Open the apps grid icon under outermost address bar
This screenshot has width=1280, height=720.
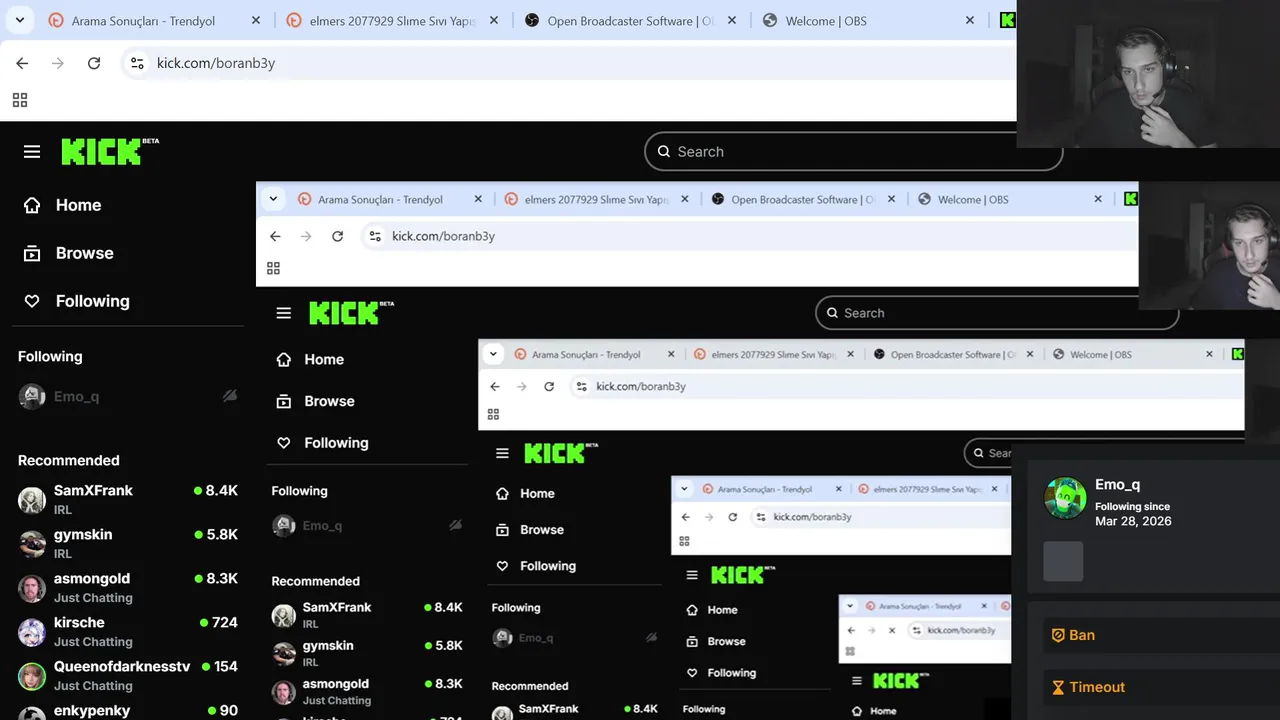tap(20, 100)
